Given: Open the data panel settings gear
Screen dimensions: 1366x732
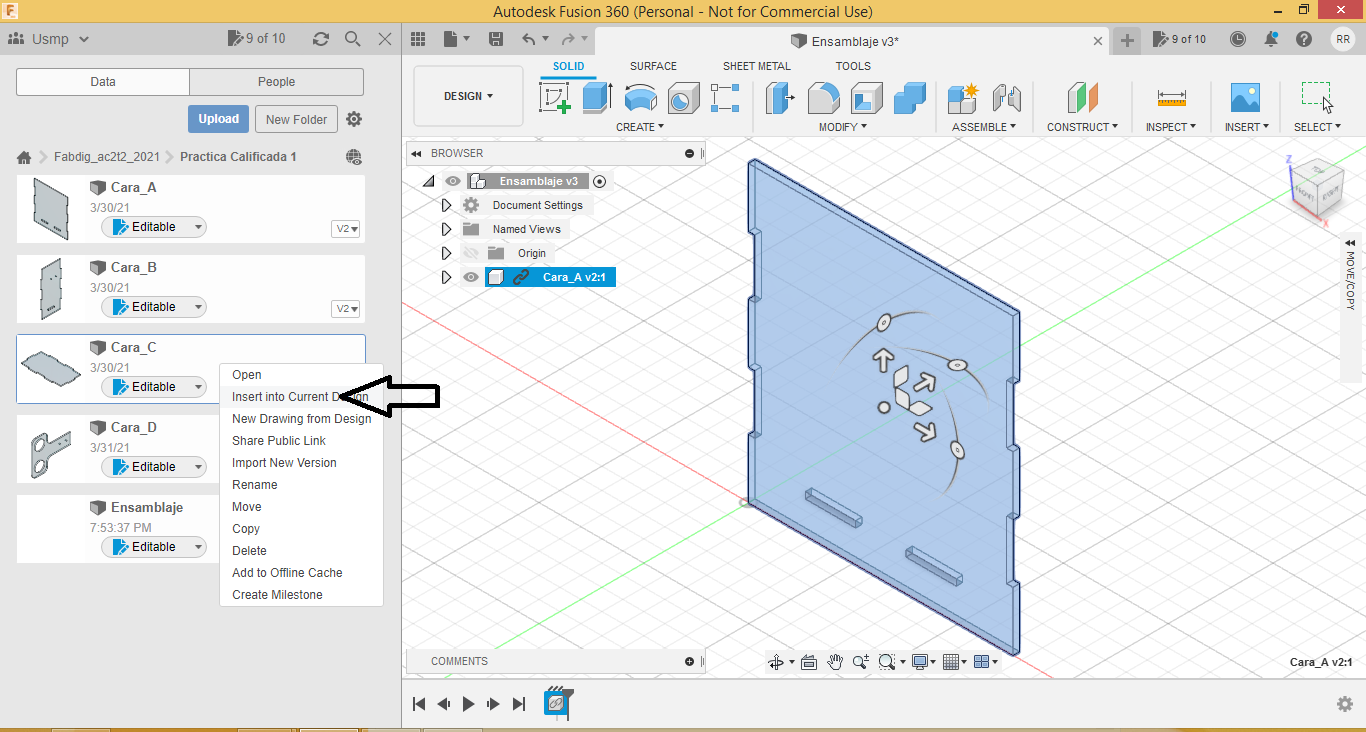Looking at the screenshot, I should [x=354, y=119].
